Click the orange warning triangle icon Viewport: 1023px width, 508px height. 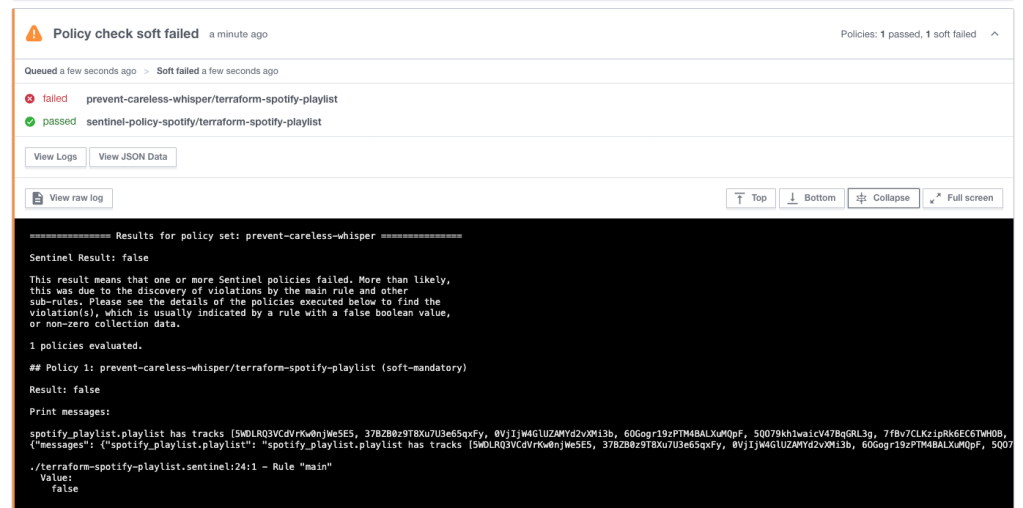(x=34, y=34)
